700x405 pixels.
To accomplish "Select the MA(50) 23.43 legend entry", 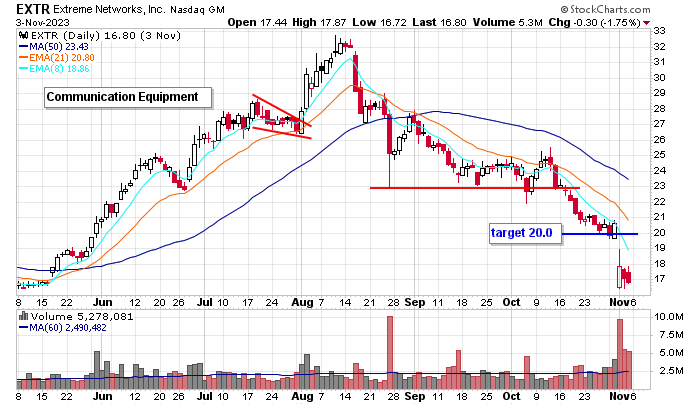I will pos(54,46).
